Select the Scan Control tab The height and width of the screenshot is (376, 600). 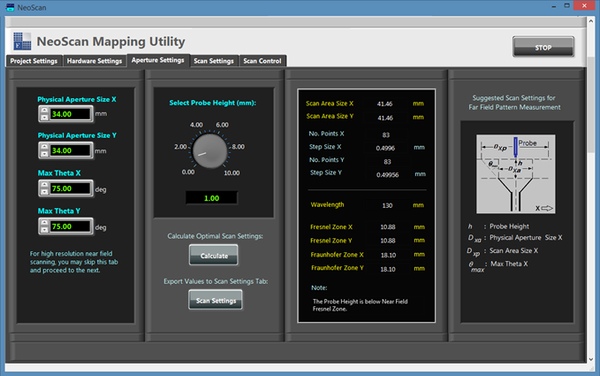pyautogui.click(x=262, y=61)
